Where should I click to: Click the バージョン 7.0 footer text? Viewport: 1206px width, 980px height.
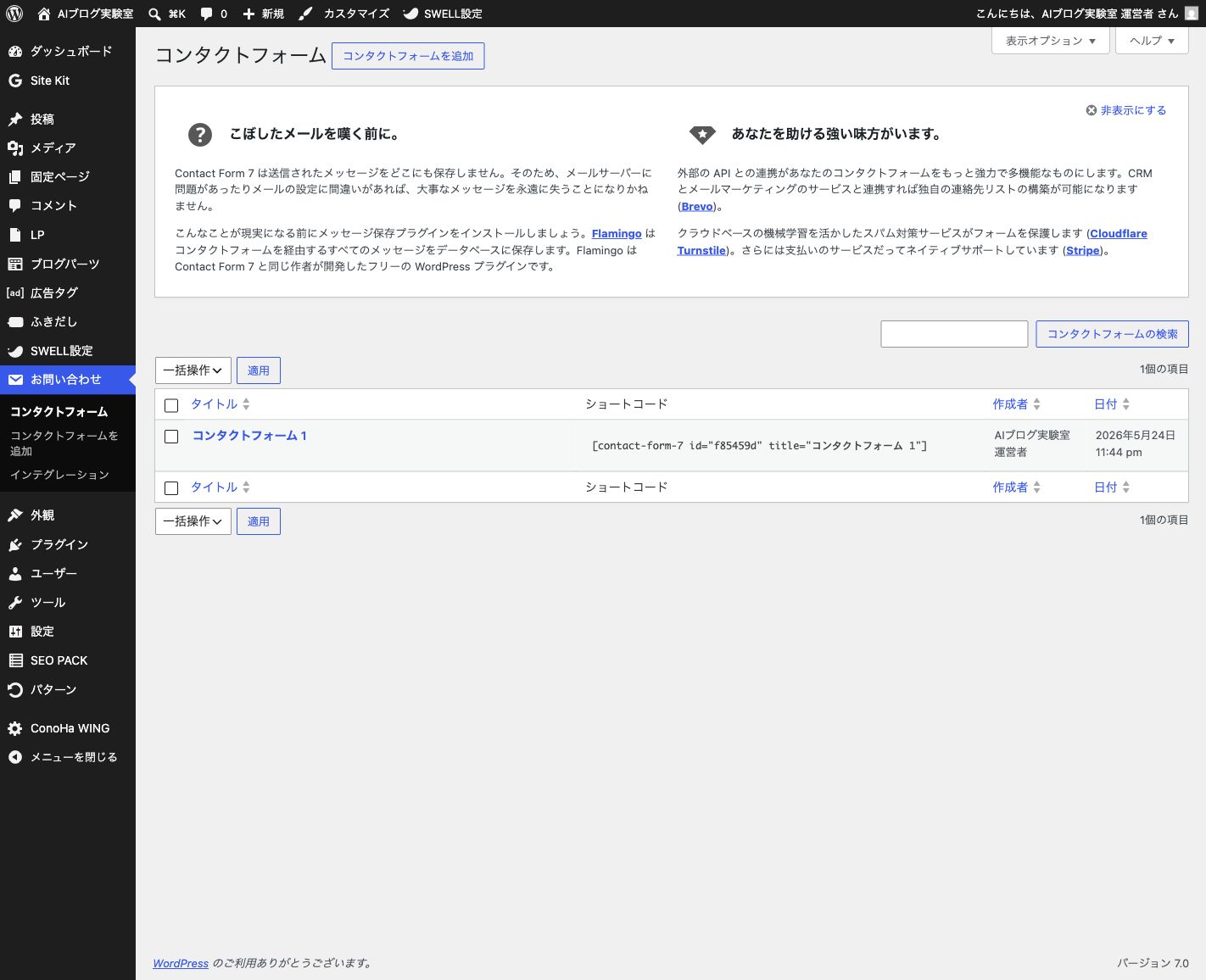tap(1153, 963)
